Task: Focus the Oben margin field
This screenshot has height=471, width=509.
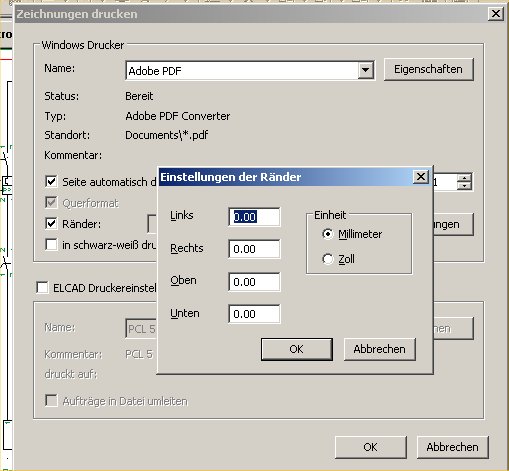Action: pos(254,282)
